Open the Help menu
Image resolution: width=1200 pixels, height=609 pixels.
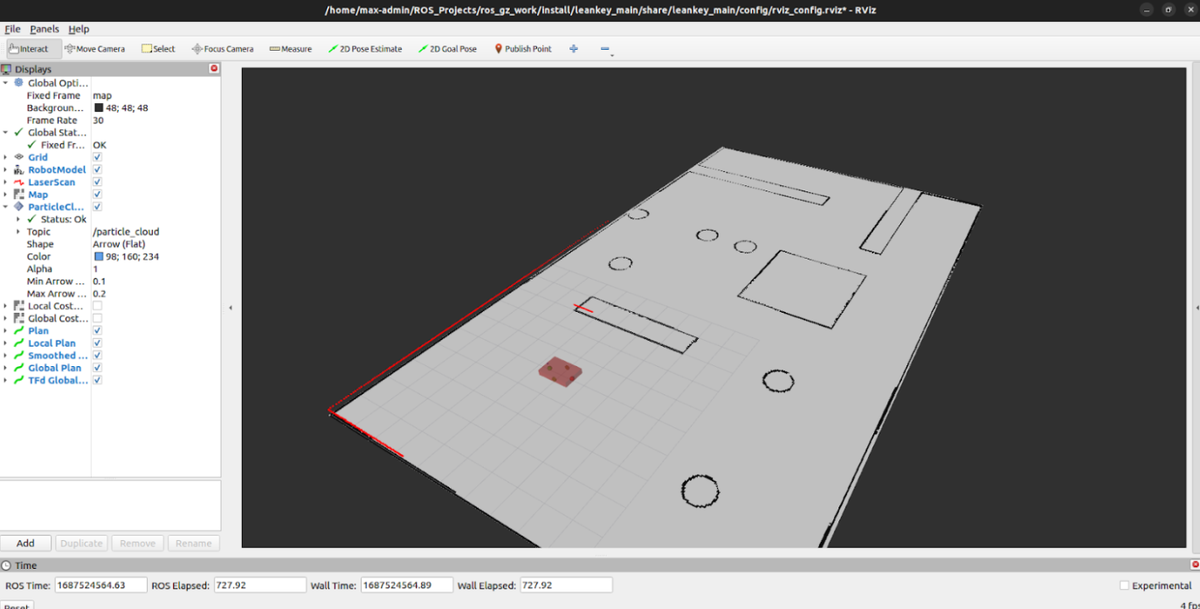(79, 29)
